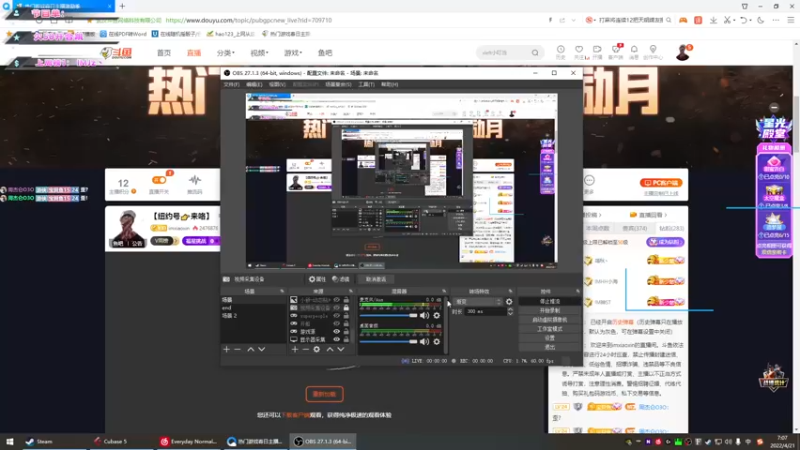Move source up in OBS sources list
800x450 pixels.
[x=330, y=349]
